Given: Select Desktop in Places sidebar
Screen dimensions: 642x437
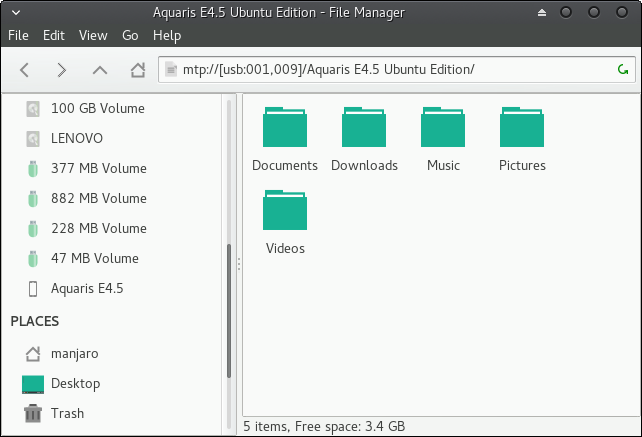Looking at the screenshot, I should (x=75, y=383).
